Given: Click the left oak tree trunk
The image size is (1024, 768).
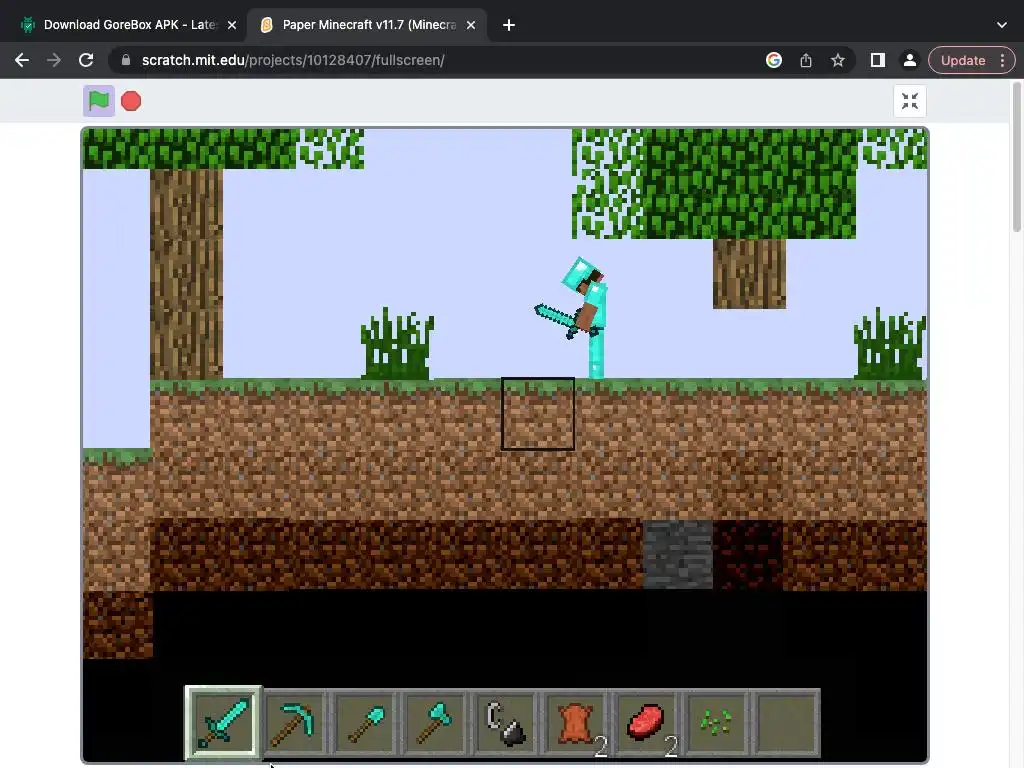Looking at the screenshot, I should coord(186,274).
